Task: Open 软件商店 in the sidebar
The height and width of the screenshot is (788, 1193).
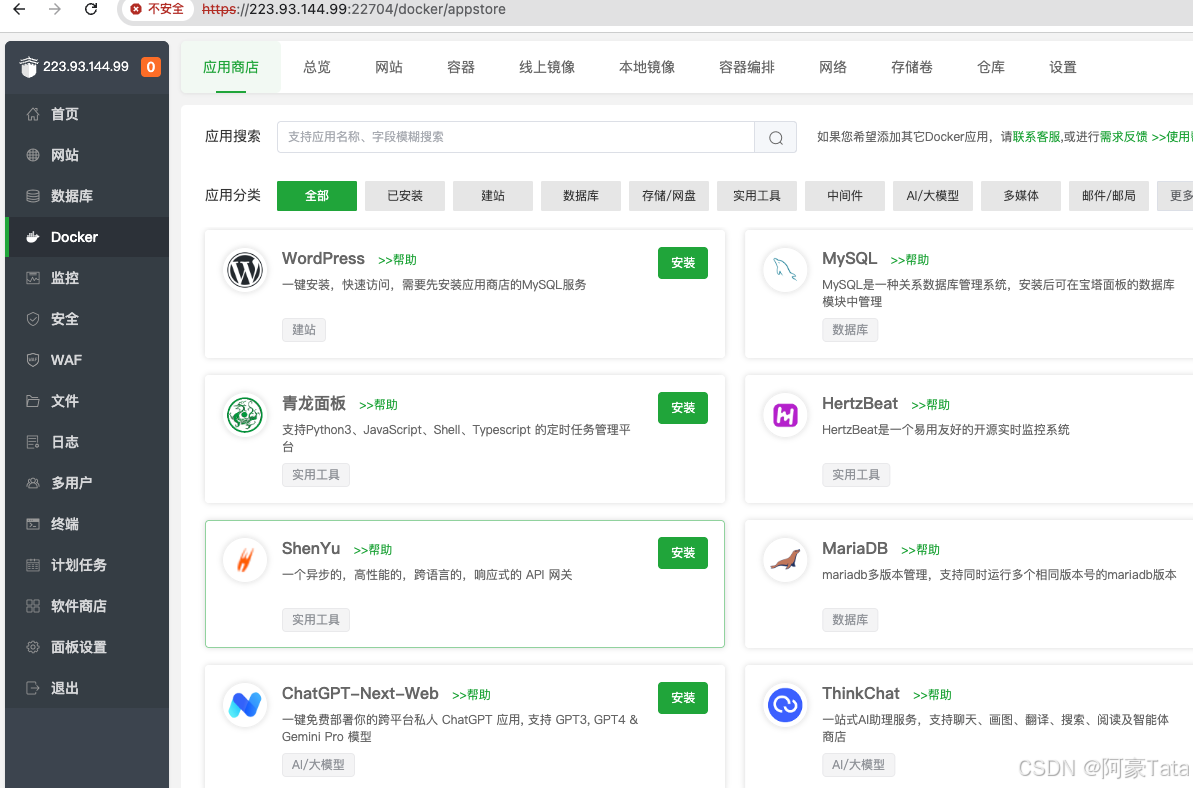Action: coord(87,607)
